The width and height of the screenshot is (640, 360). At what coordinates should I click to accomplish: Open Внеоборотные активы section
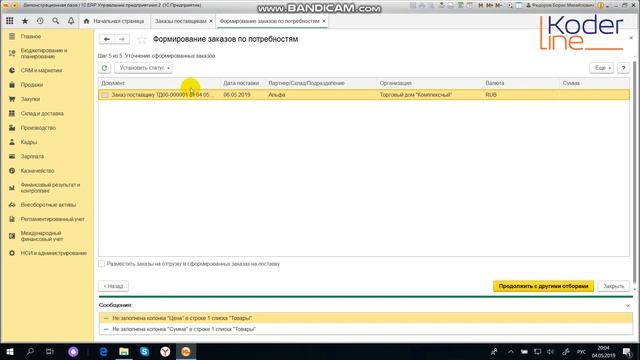pos(48,205)
